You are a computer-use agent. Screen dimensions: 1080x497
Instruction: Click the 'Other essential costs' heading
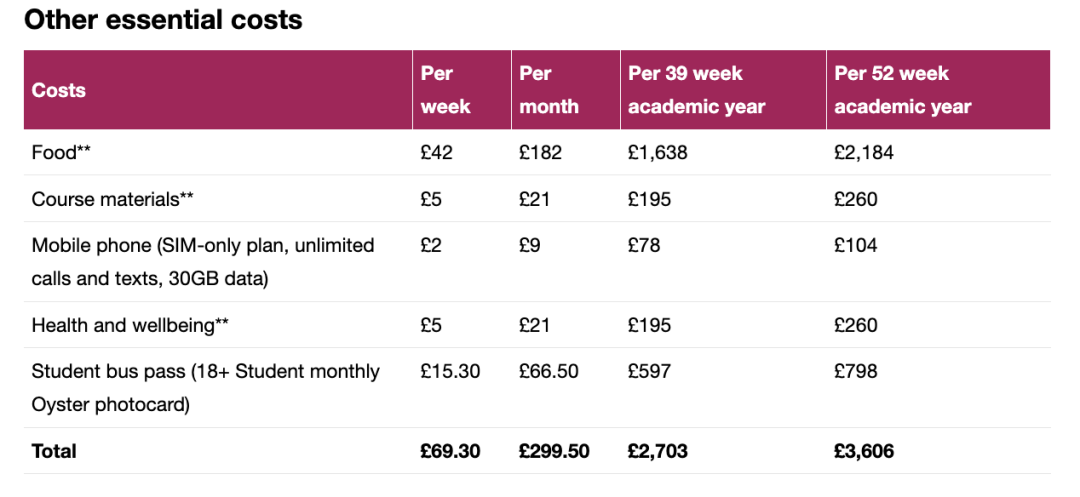[163, 20]
